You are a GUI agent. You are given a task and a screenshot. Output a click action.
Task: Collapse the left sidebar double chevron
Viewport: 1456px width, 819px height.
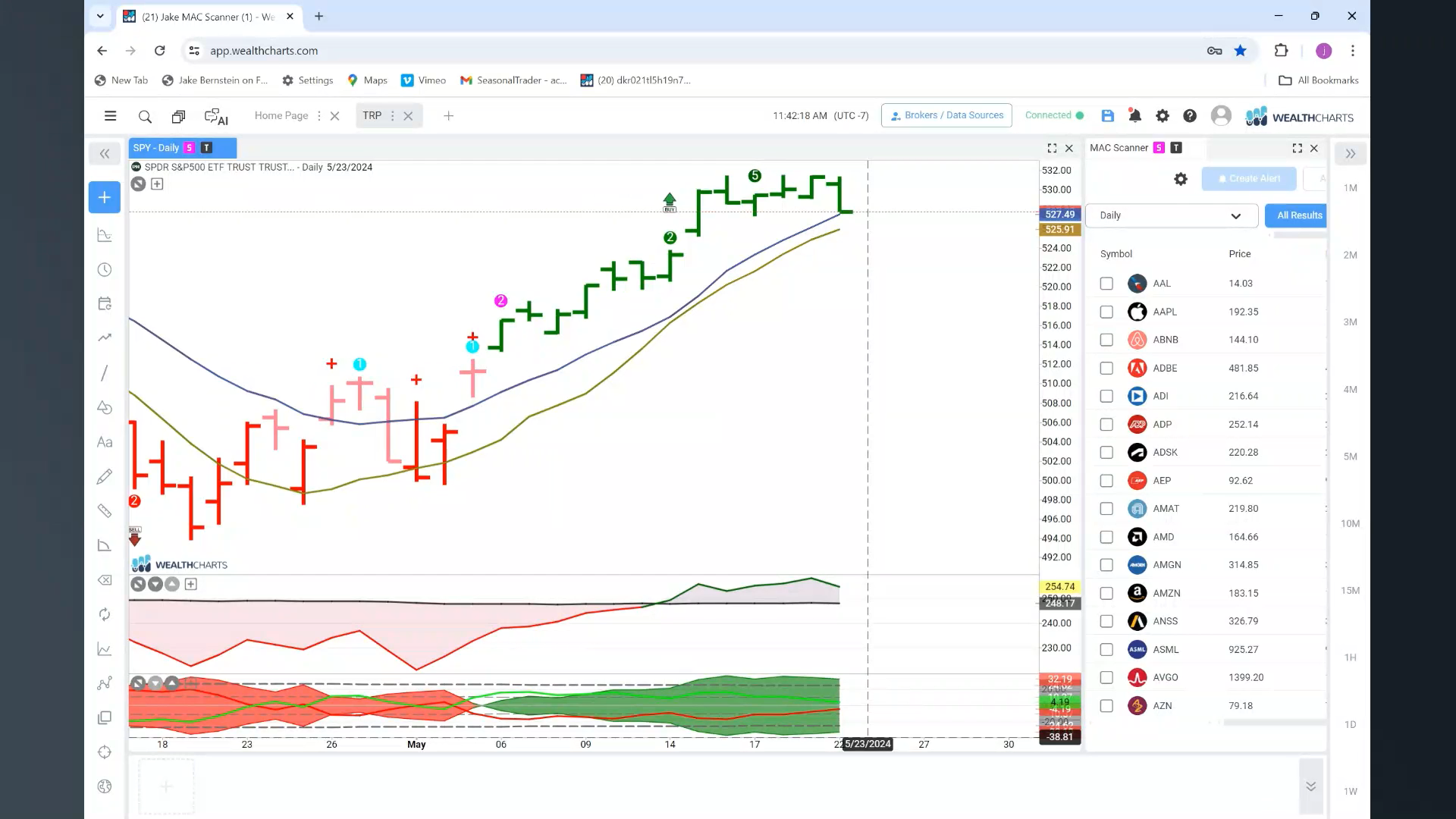pos(105,154)
